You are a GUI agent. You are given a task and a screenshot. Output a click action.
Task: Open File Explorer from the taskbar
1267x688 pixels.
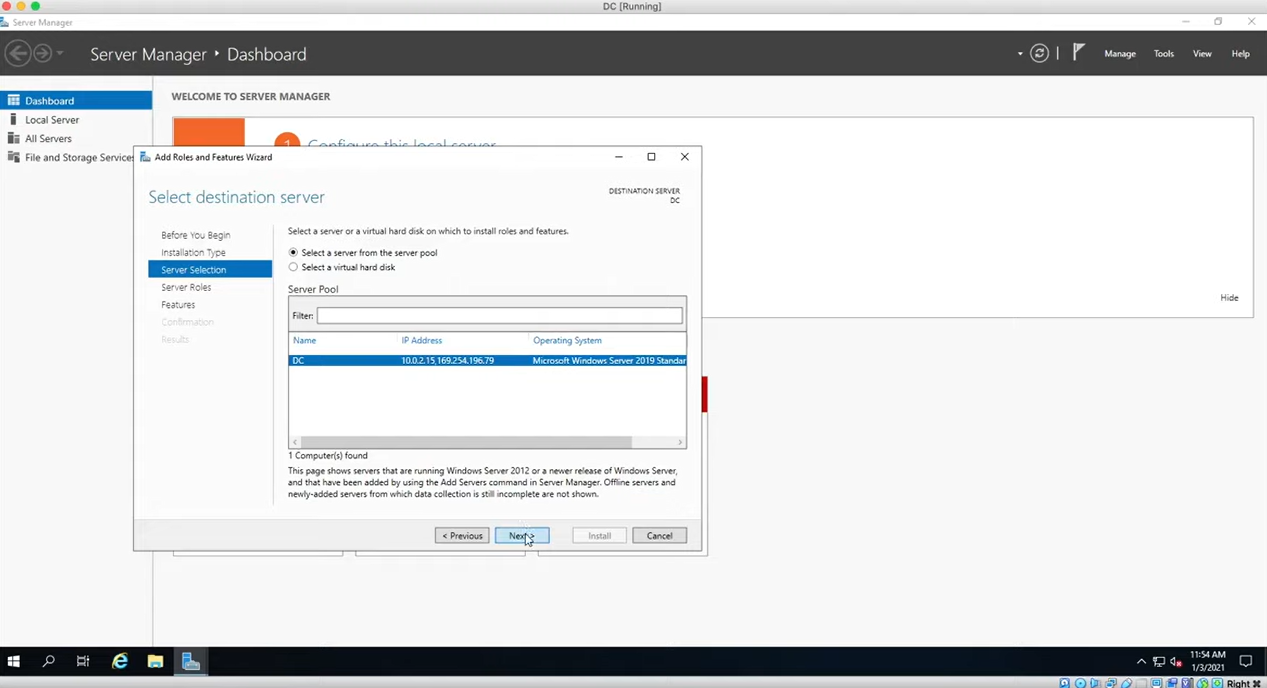tap(155, 661)
